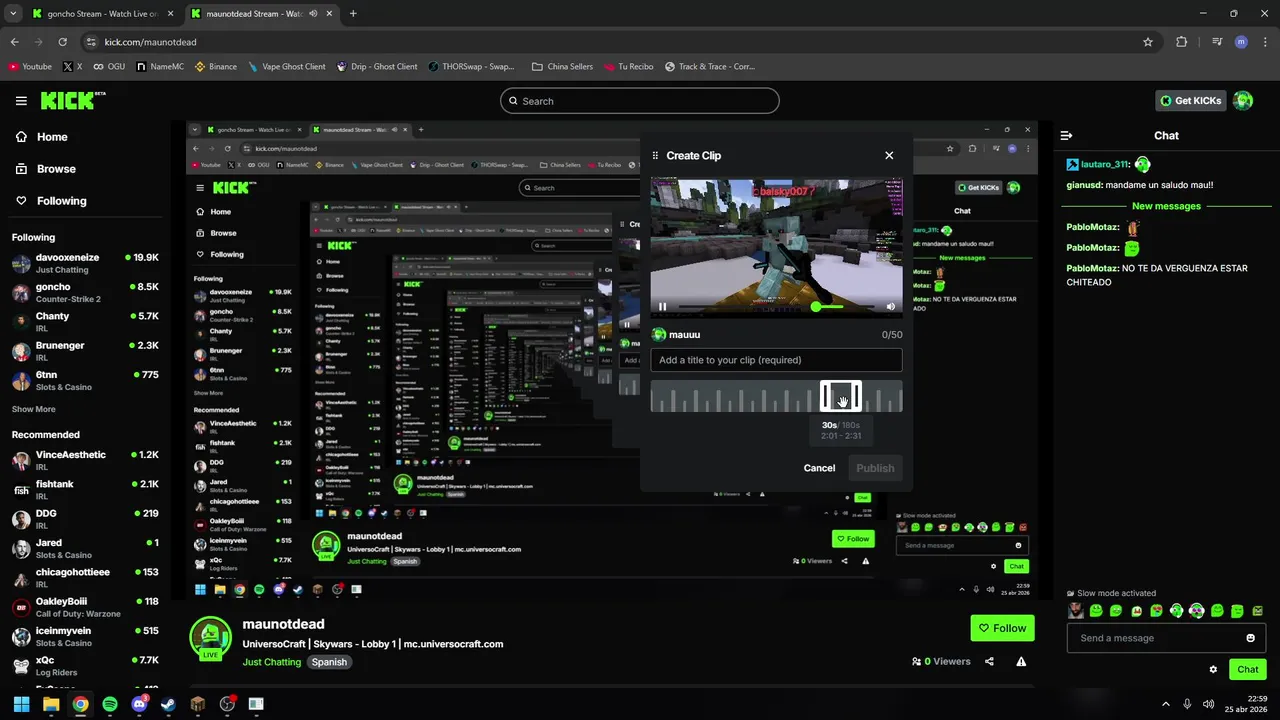Click the report warning triangle icon
The image size is (1280, 720).
pyautogui.click(x=1021, y=661)
